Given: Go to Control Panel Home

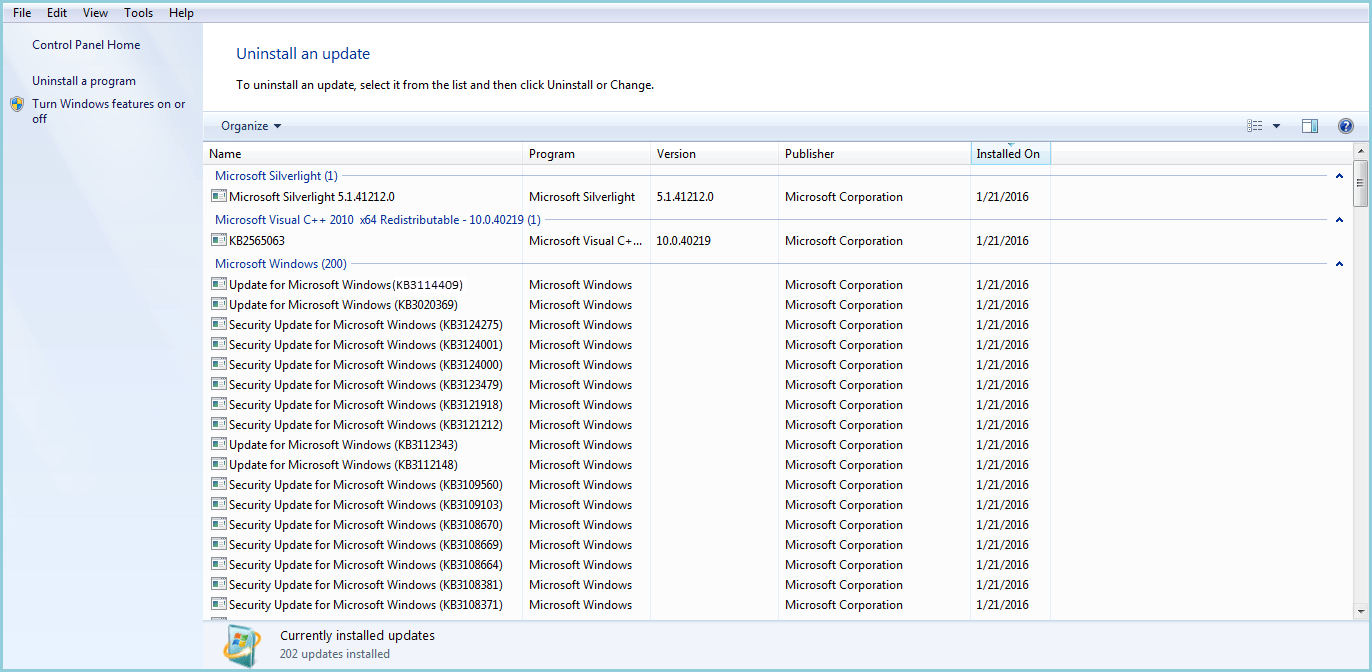Looking at the screenshot, I should click(x=86, y=45).
